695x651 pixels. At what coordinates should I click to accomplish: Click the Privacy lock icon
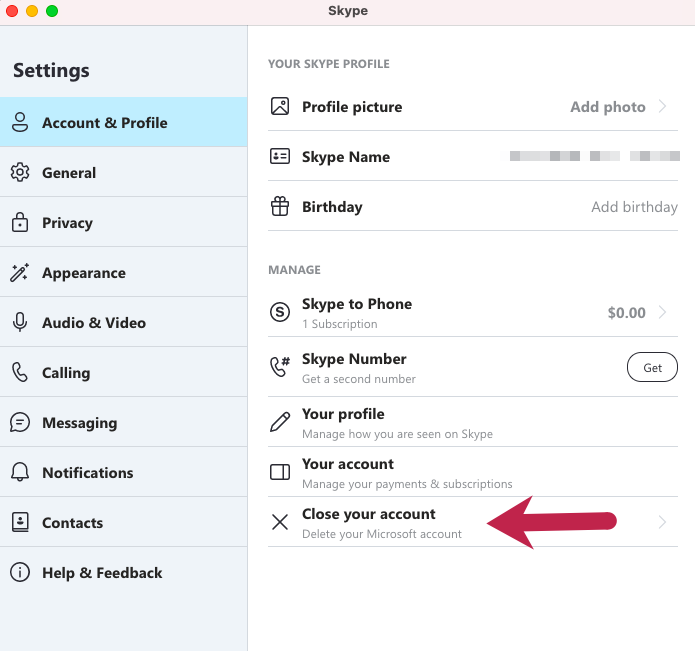click(x=20, y=222)
